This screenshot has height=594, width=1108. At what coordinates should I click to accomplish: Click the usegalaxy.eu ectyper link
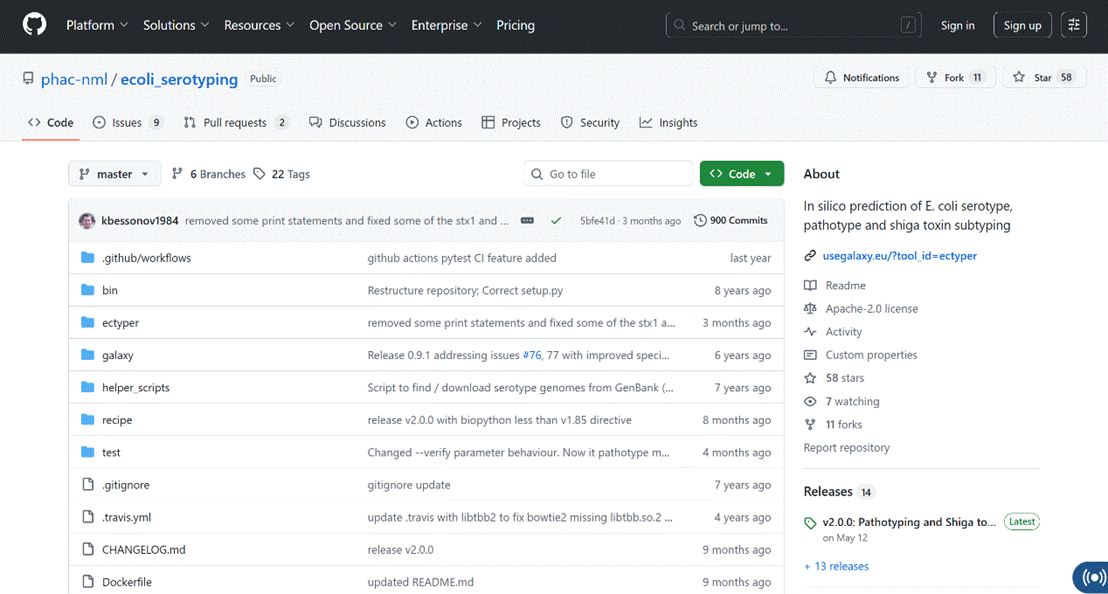[x=900, y=256]
